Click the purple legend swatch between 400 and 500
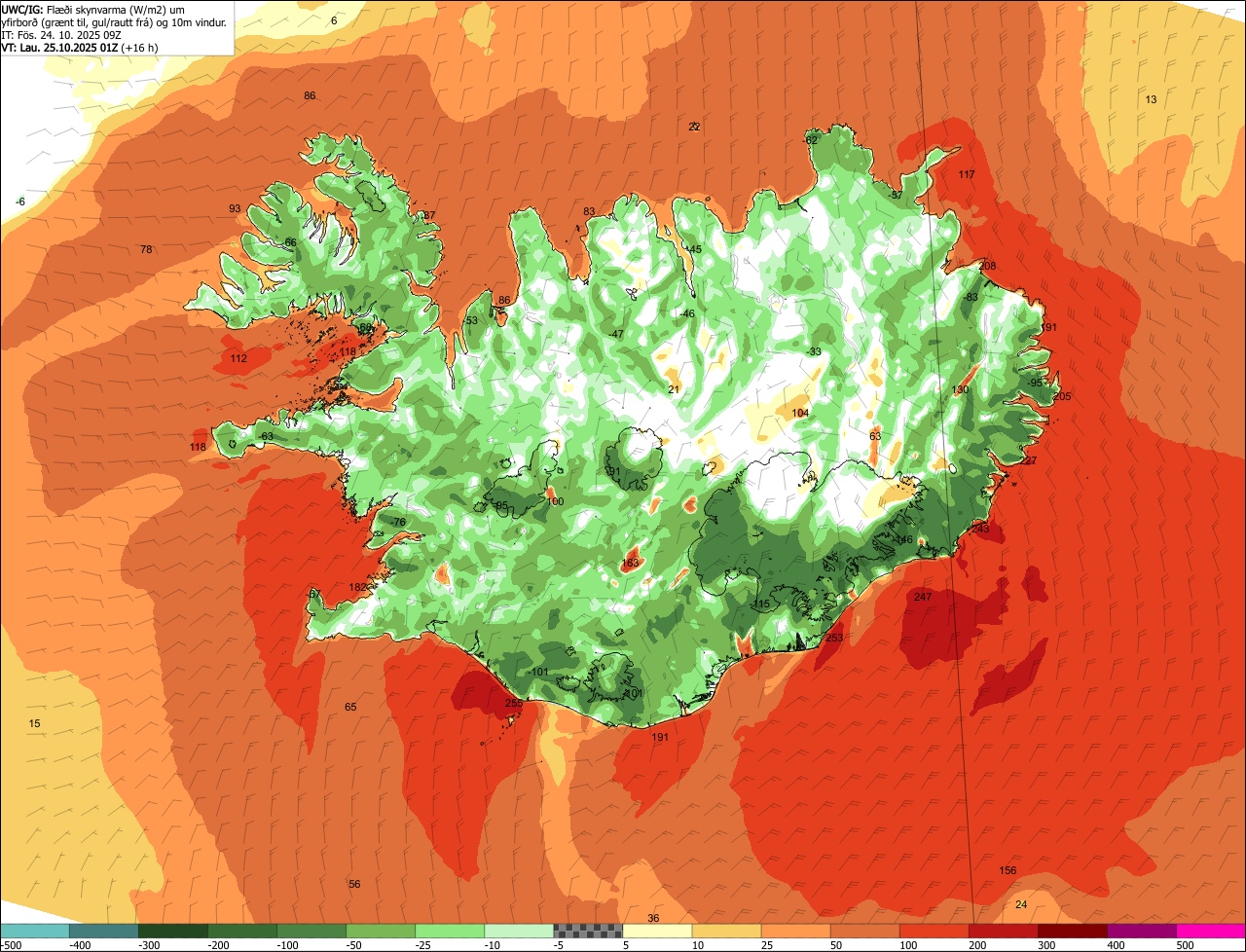This screenshot has width=1246, height=952. (x=1142, y=931)
